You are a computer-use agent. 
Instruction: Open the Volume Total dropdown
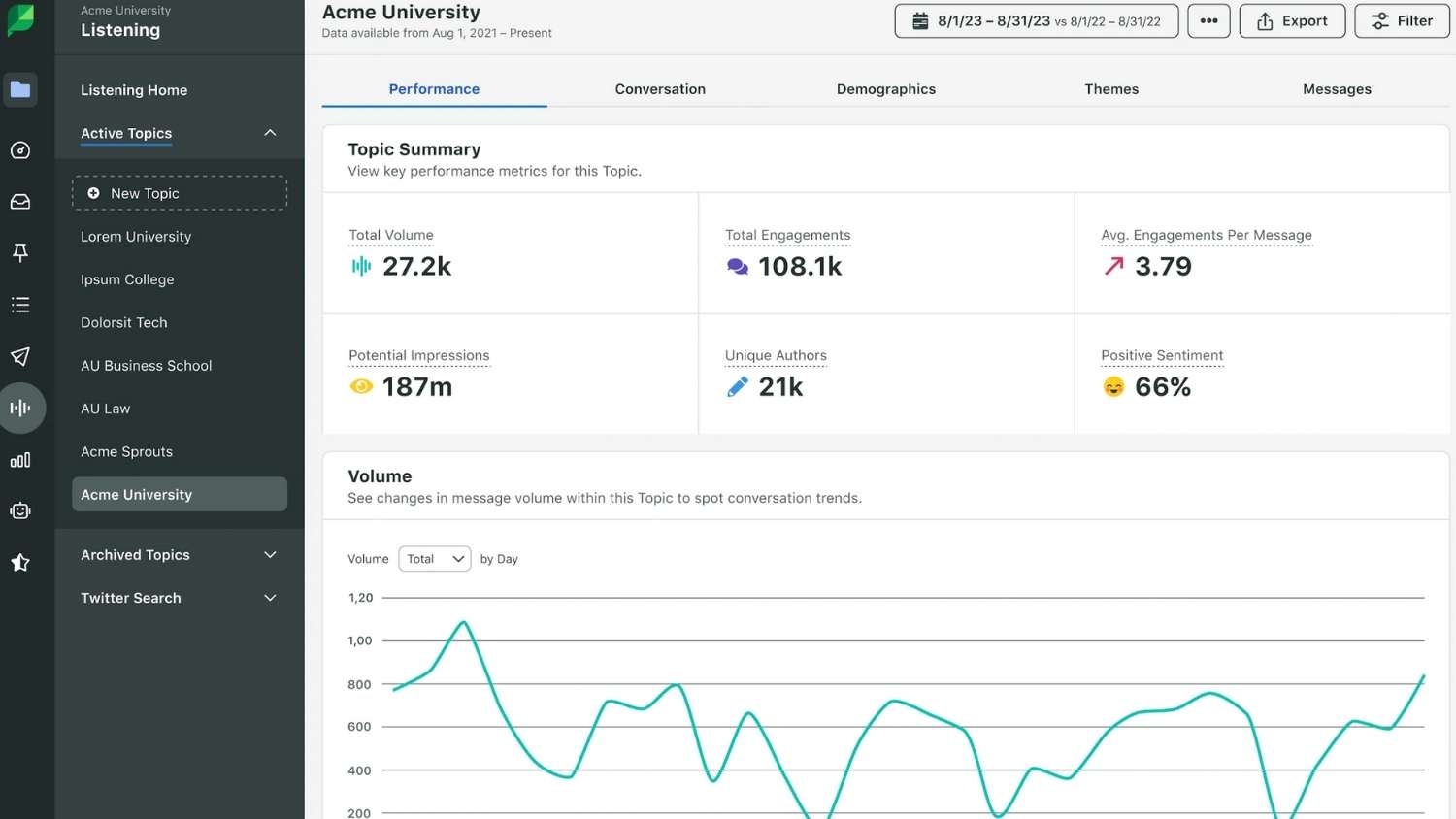[434, 558]
